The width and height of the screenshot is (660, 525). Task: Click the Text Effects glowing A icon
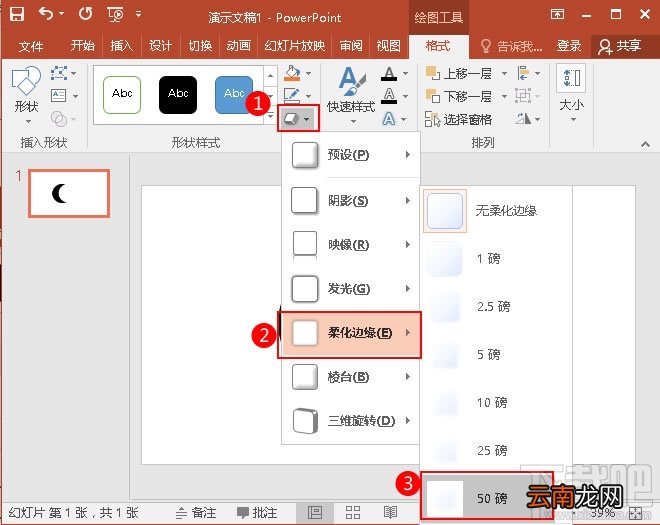(x=389, y=119)
